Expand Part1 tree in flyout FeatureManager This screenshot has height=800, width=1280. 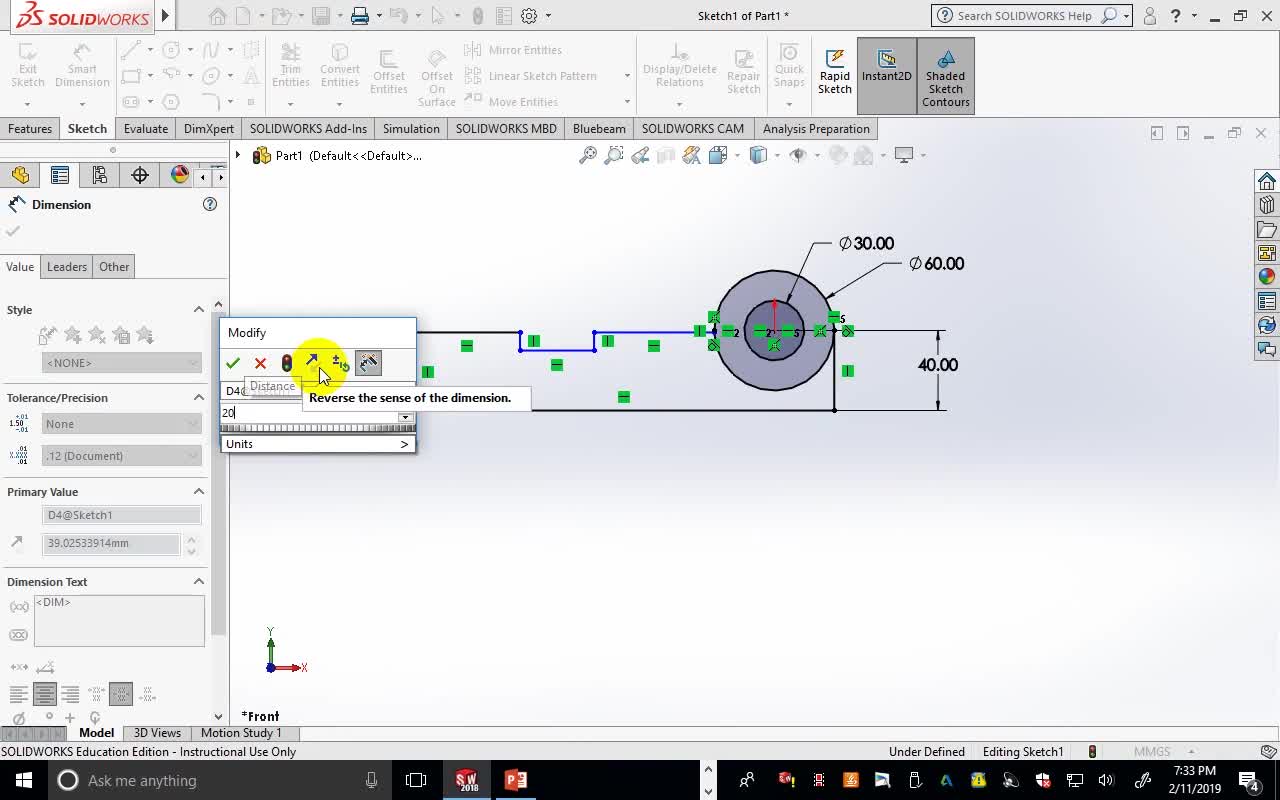coord(238,155)
